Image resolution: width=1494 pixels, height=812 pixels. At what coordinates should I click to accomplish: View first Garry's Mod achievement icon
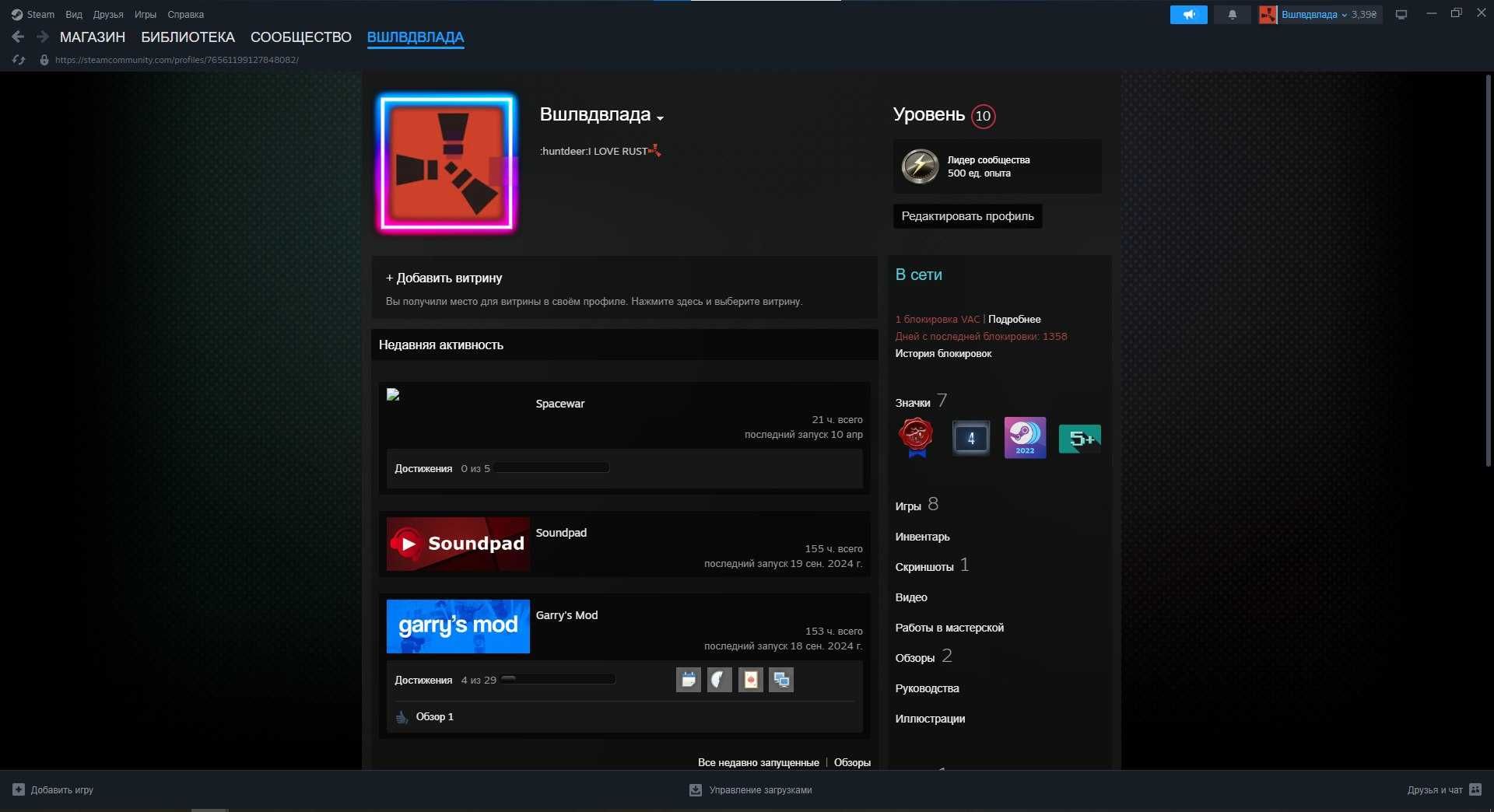click(689, 680)
